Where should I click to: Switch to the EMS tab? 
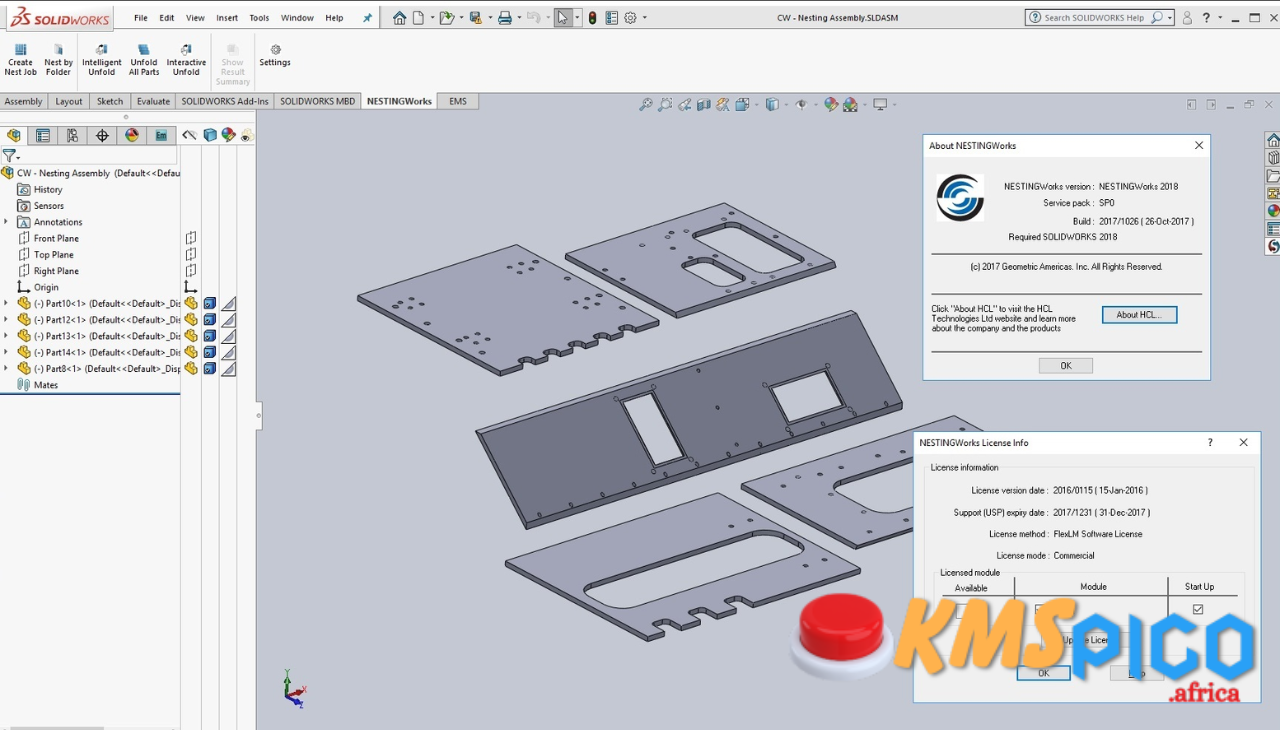click(x=458, y=101)
